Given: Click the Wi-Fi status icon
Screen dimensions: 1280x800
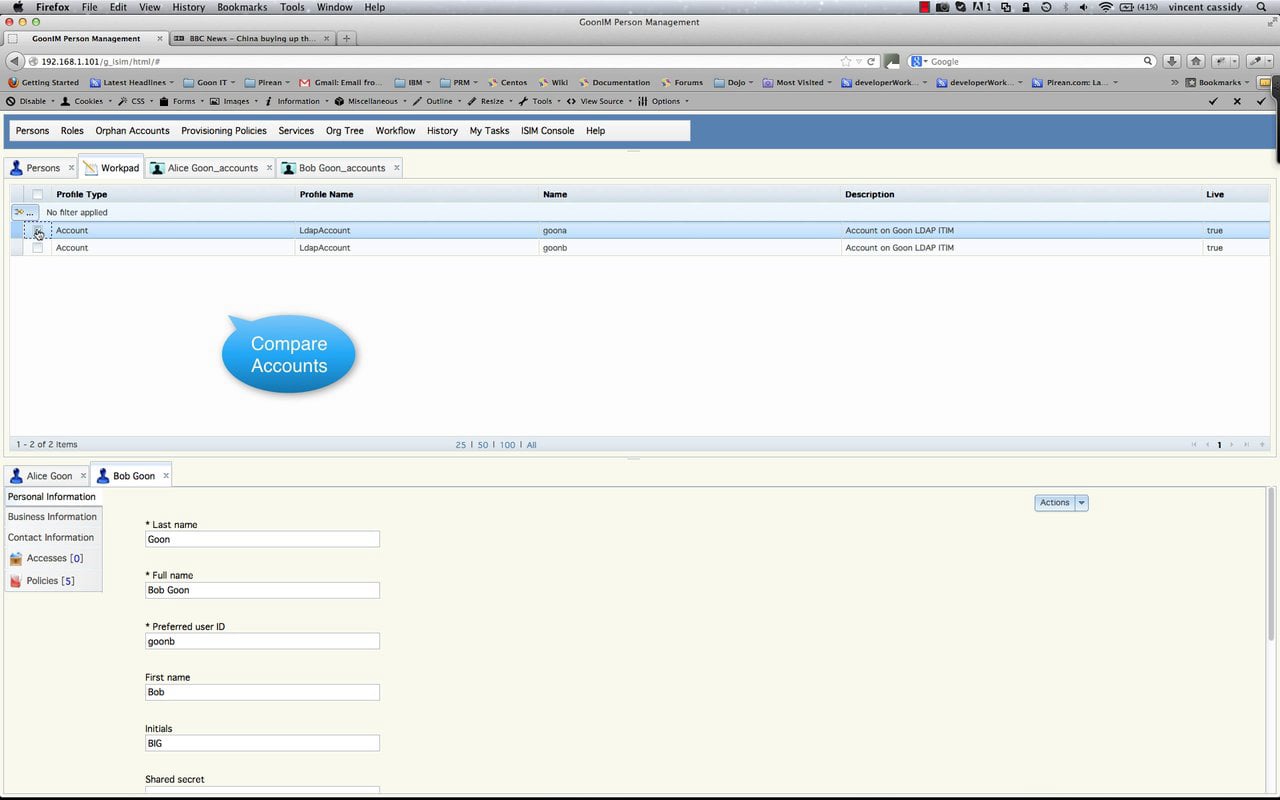Looking at the screenshot, I should click(x=1105, y=7).
